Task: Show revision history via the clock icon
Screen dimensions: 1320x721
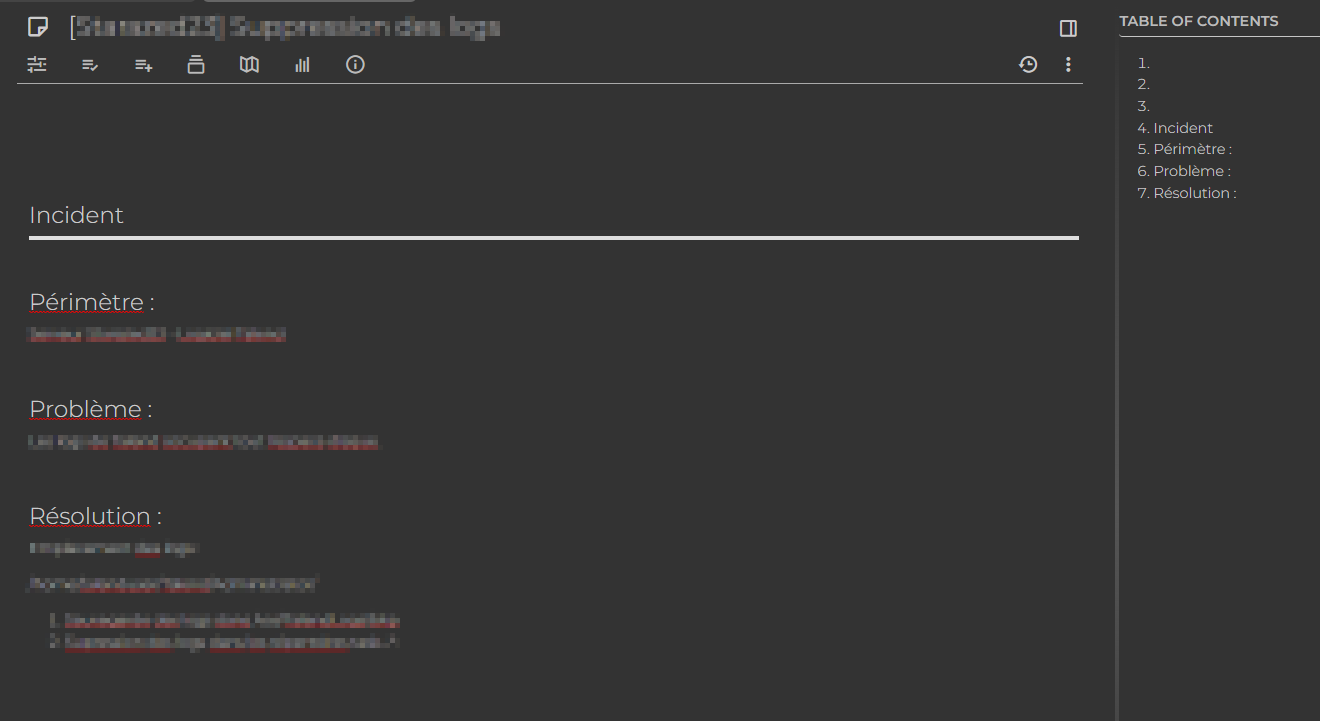Action: pyautogui.click(x=1028, y=64)
